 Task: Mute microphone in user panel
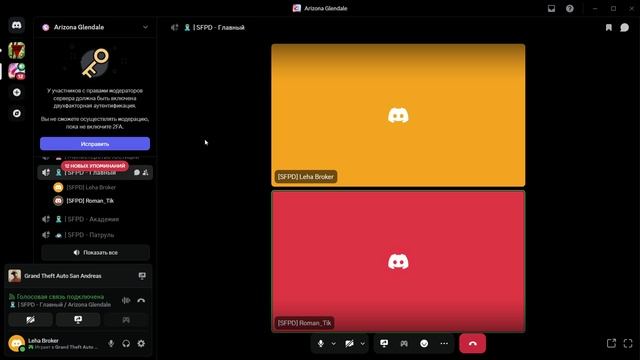tap(111, 344)
